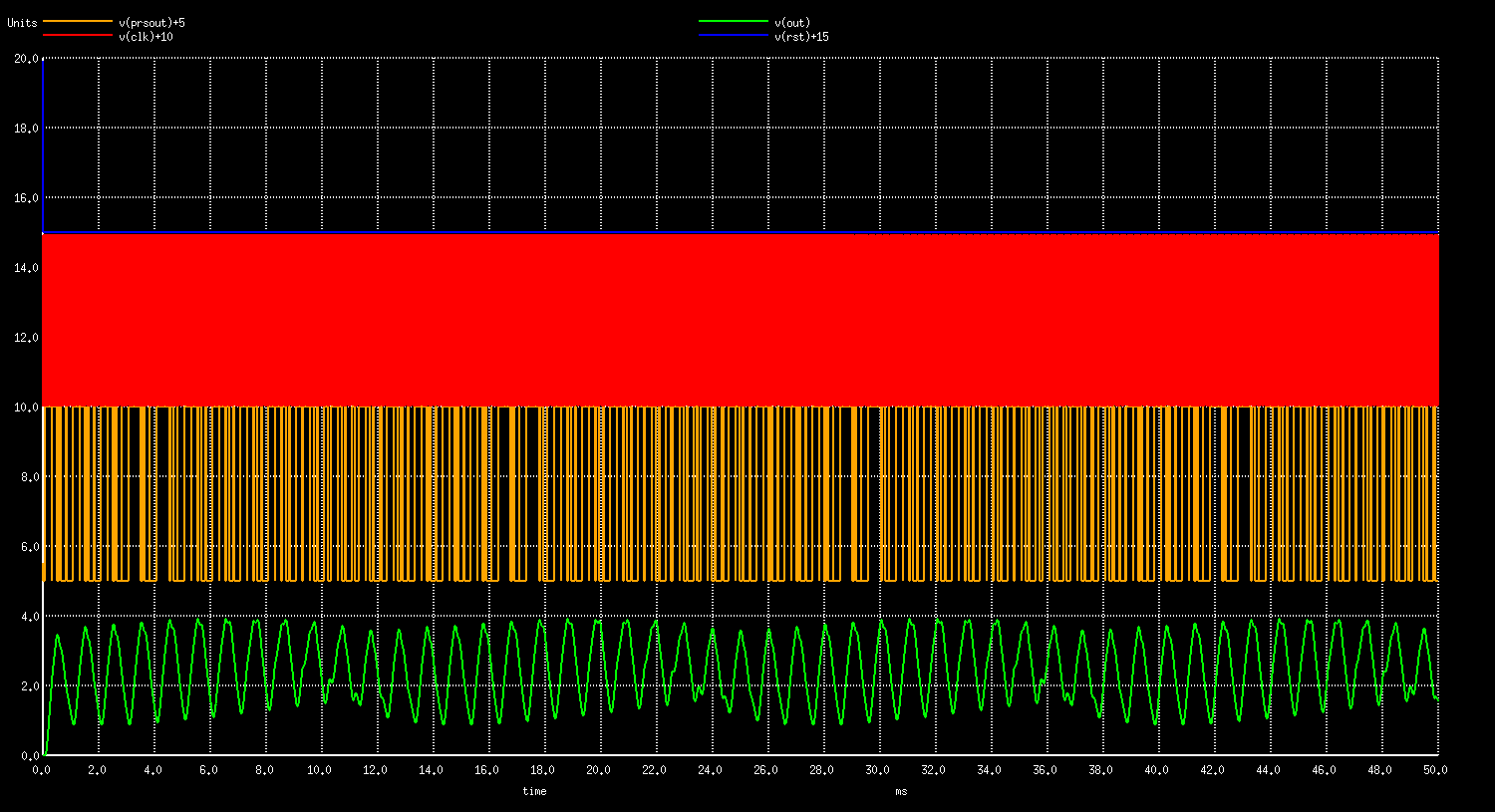Click the v(clk)+10 legend label
Screen dimensions: 1495x812
[146, 36]
